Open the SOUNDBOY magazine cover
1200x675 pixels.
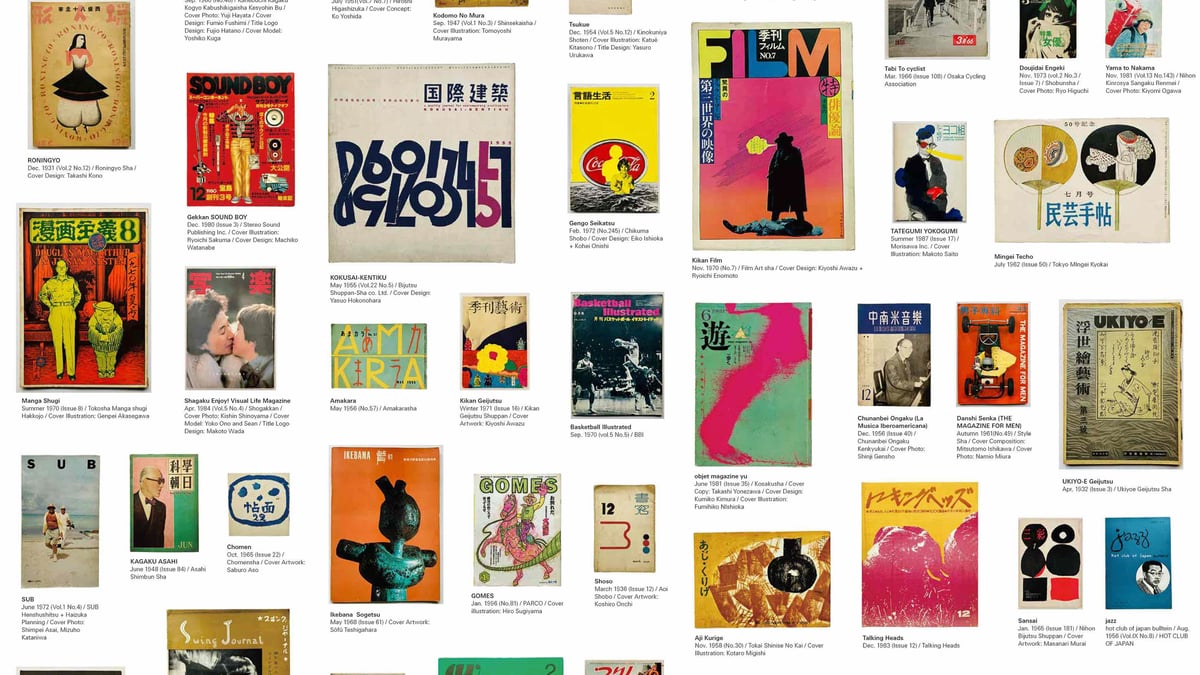pos(240,139)
